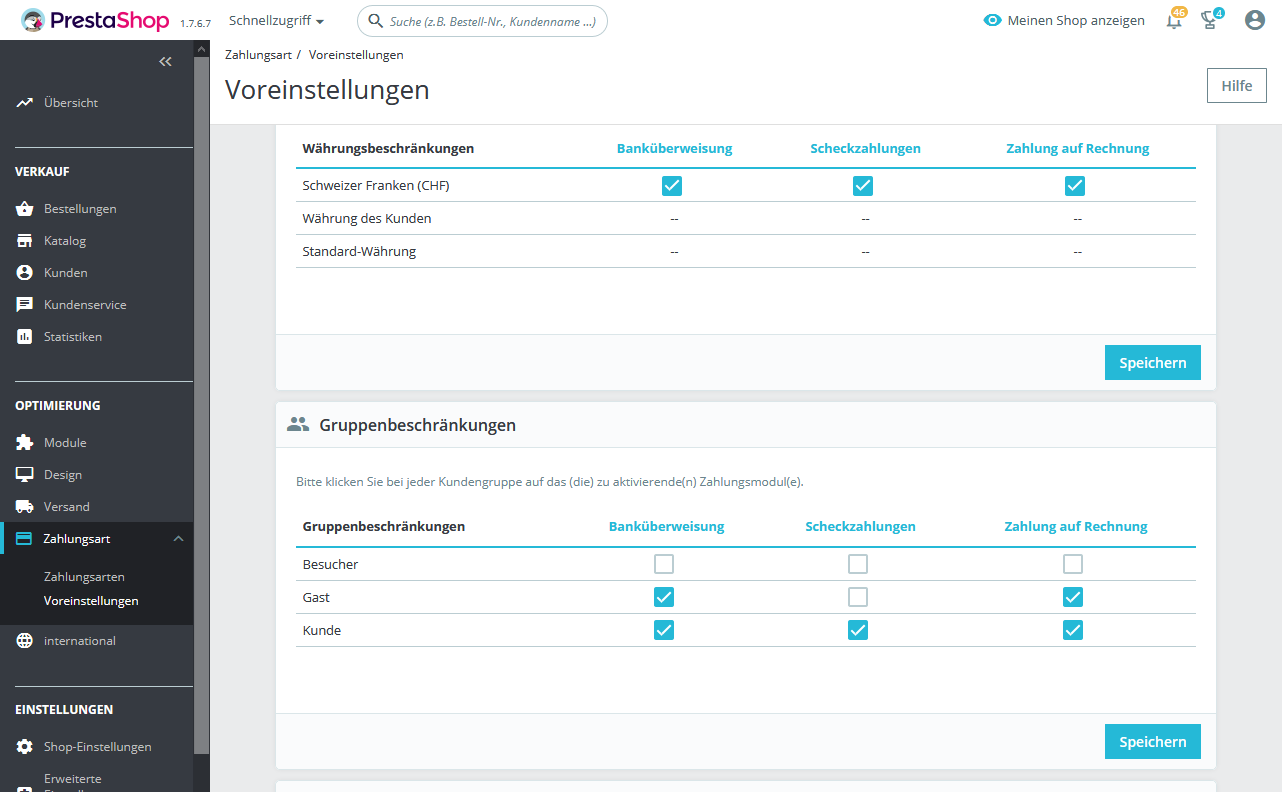Screen dimensions: 1282x792
Task: Collapse the sidebar with double-chevron icon
Action: coord(166,62)
